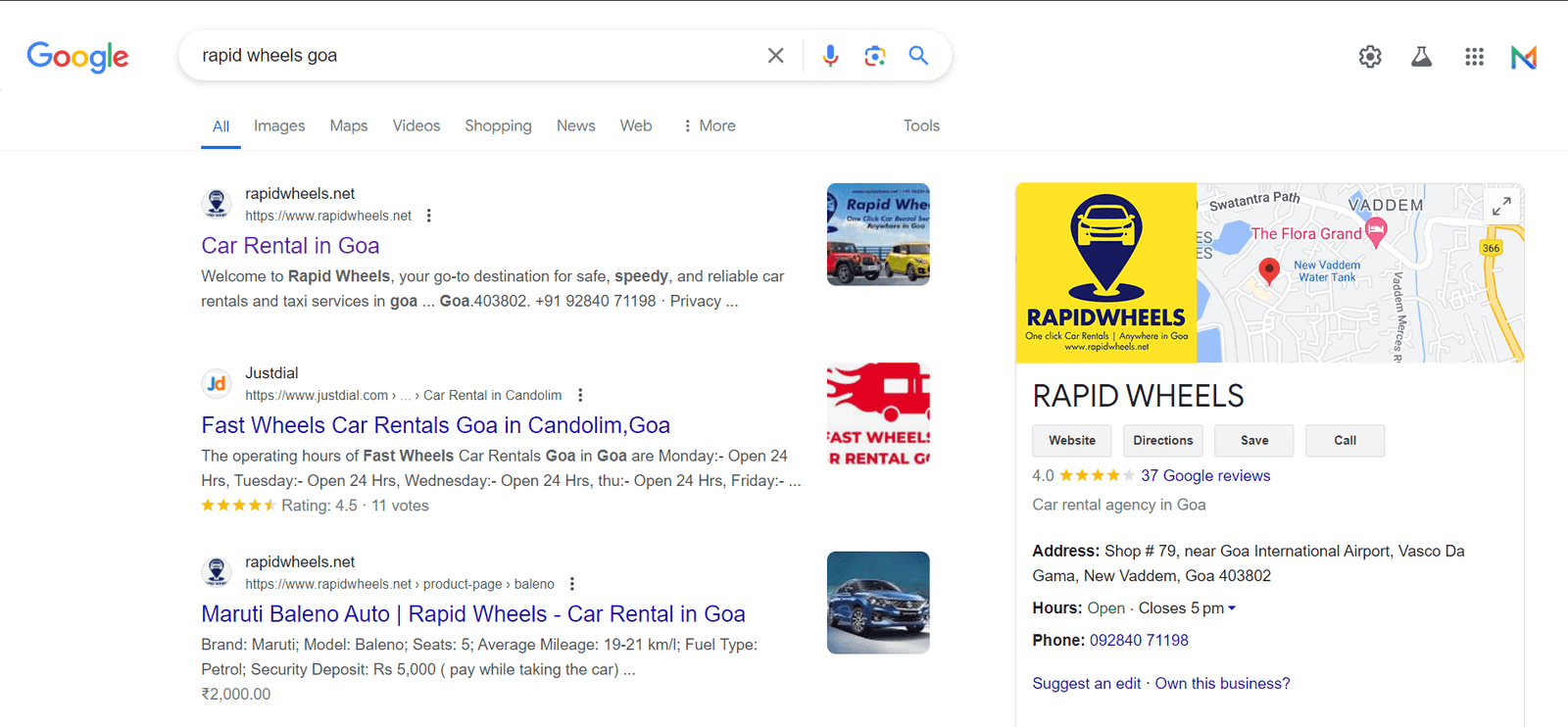
Task: Open the Google apps grid
Action: click(x=1474, y=57)
